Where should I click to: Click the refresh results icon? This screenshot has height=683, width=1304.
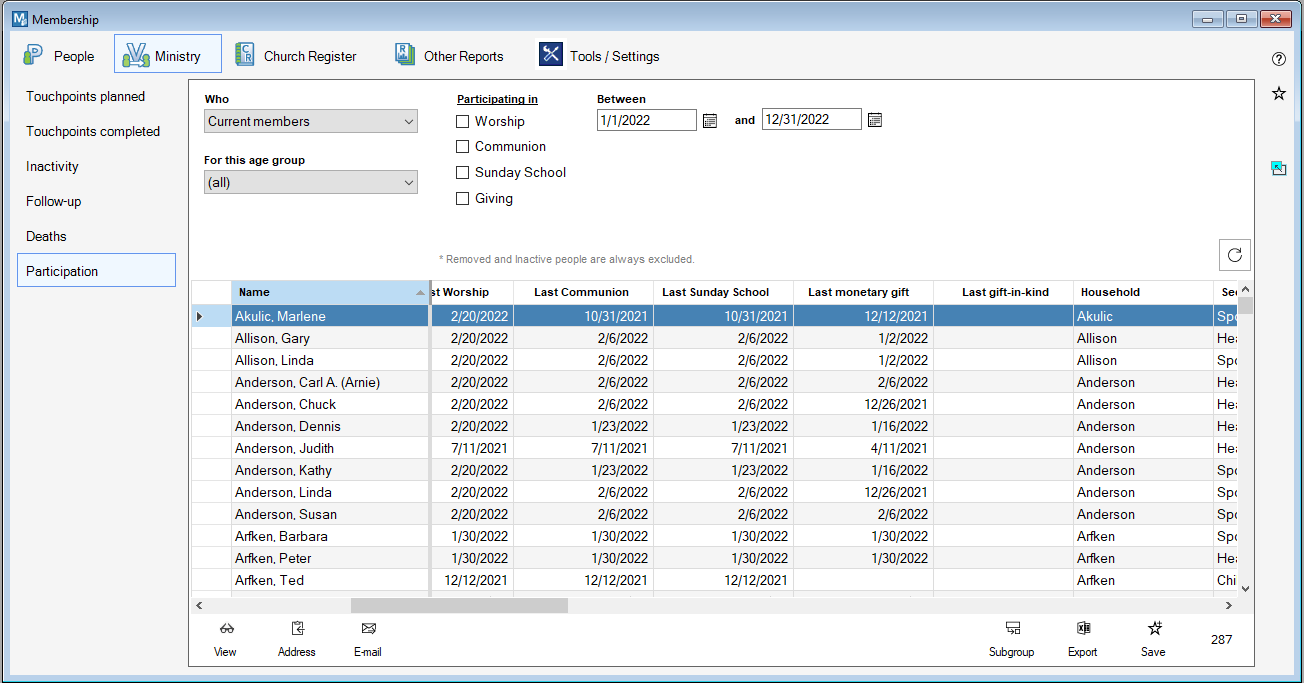click(1235, 255)
